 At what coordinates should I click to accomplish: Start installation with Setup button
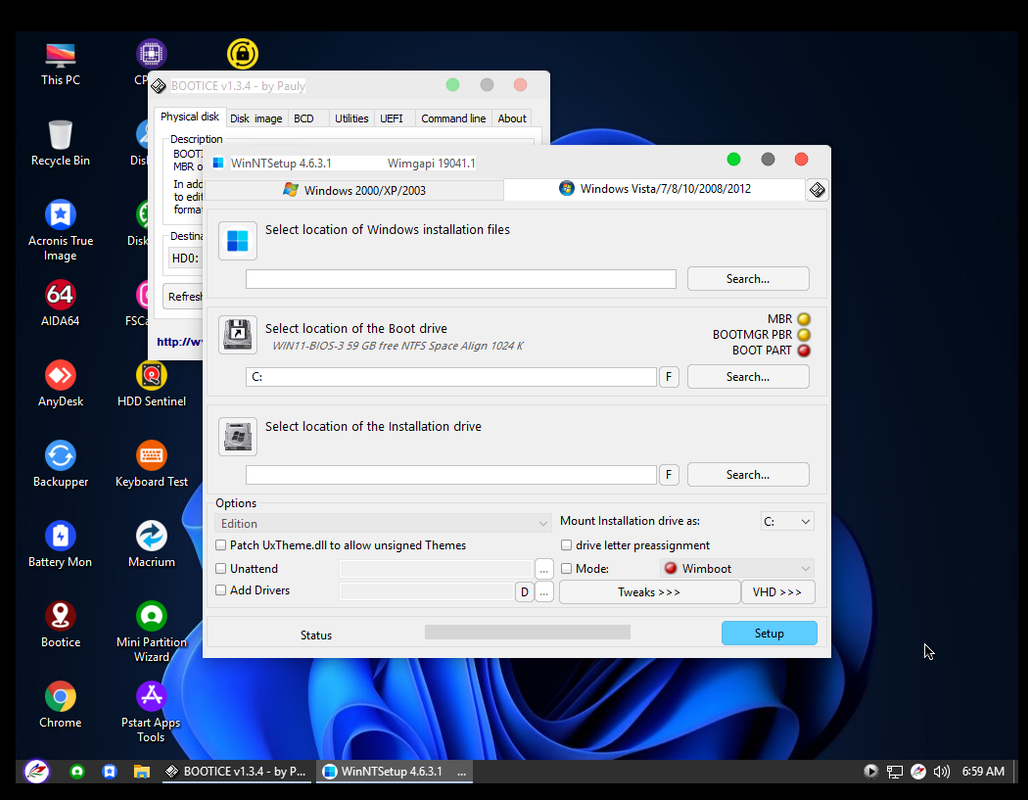coord(769,633)
